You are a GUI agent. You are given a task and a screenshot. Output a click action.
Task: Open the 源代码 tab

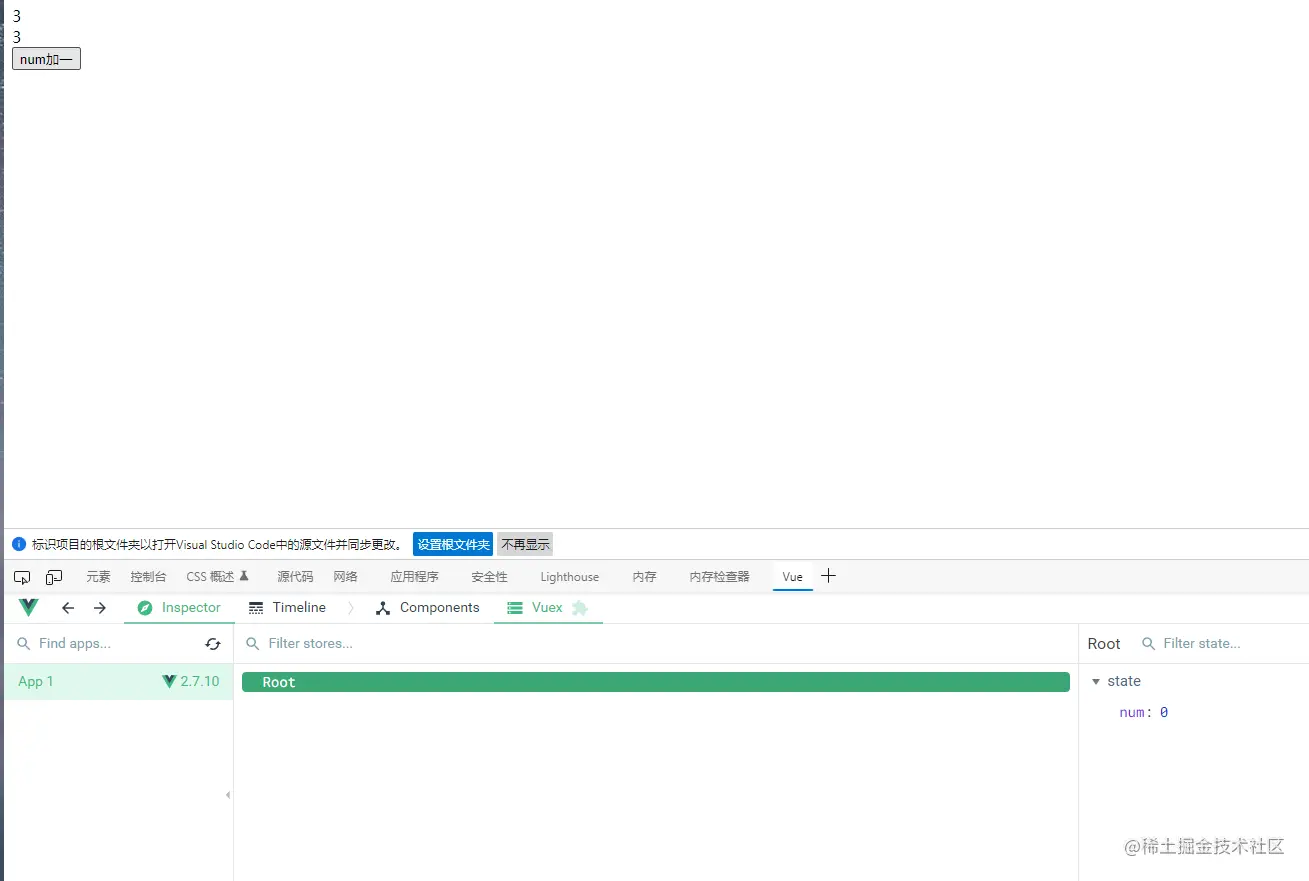[295, 577]
